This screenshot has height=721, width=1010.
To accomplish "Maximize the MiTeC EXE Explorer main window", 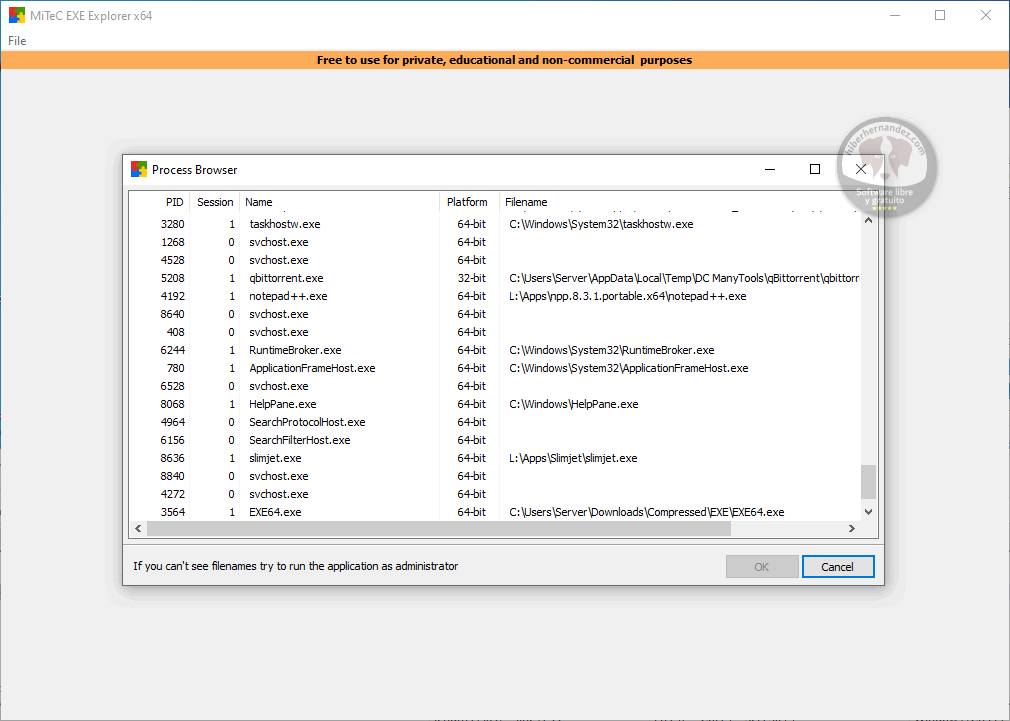I will tap(940, 15).
